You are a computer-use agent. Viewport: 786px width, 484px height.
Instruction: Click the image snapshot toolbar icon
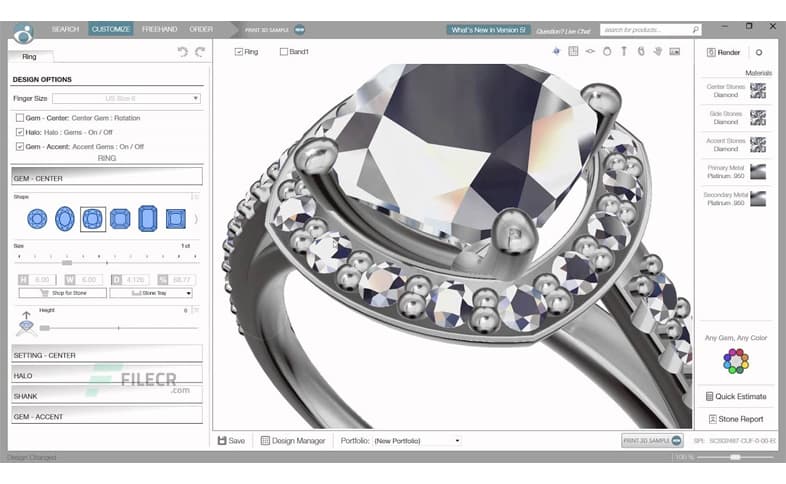pyautogui.click(x=675, y=51)
